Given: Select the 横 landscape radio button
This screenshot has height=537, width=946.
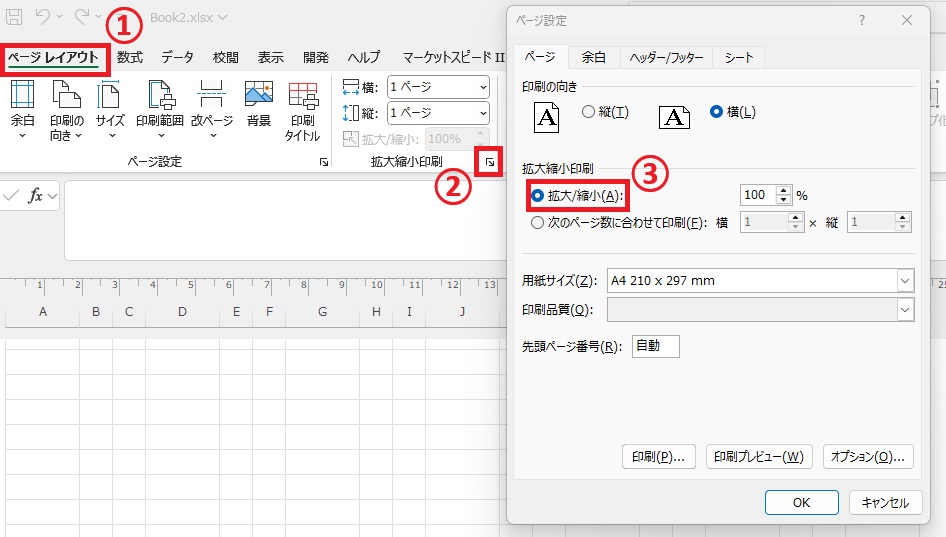Looking at the screenshot, I should (x=716, y=112).
